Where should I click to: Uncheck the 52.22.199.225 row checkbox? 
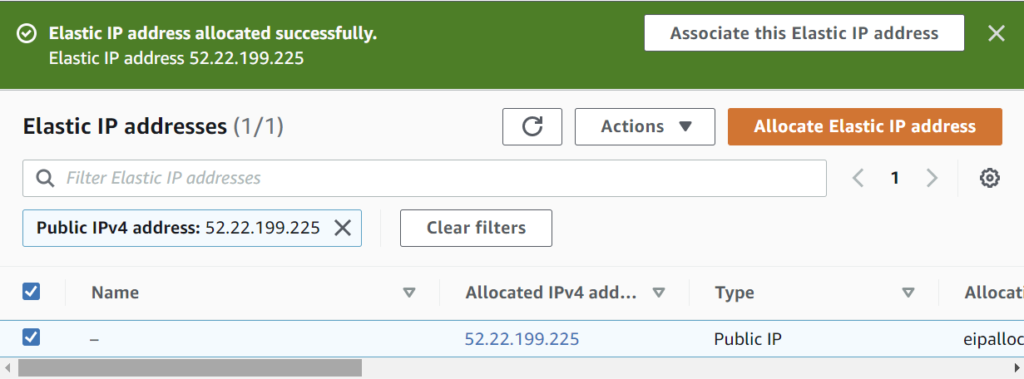[x=31, y=337]
